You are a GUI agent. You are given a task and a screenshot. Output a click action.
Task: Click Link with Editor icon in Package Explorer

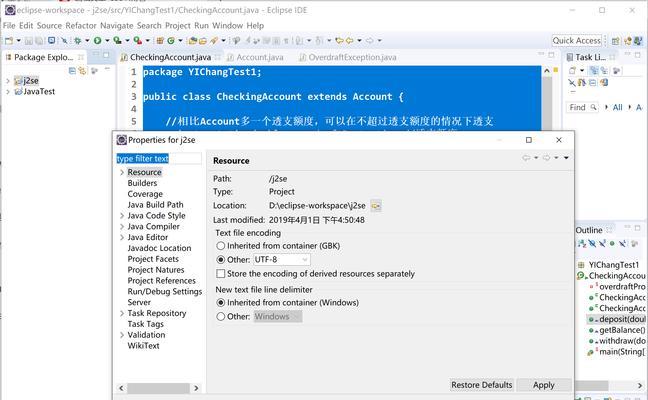click(82, 71)
